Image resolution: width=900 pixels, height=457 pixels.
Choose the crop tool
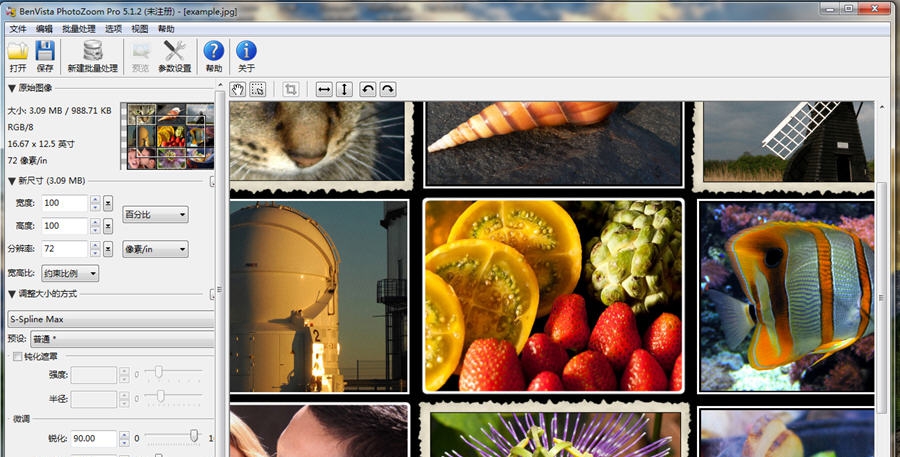pyautogui.click(x=291, y=89)
